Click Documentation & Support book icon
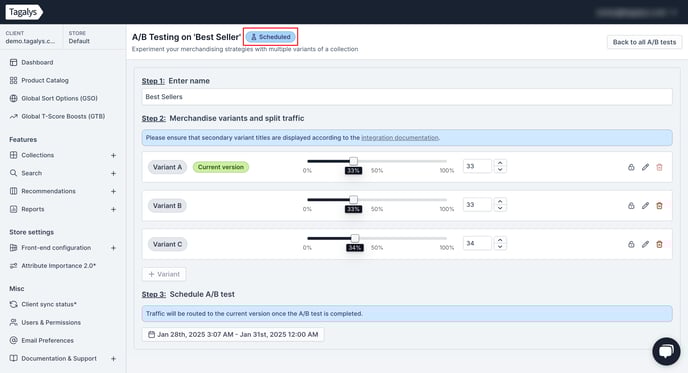 14,358
